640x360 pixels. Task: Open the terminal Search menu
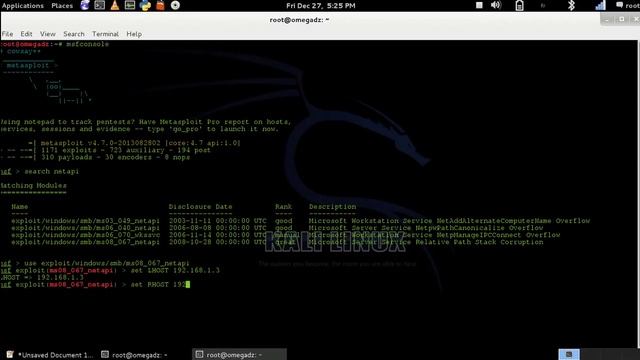click(74, 34)
